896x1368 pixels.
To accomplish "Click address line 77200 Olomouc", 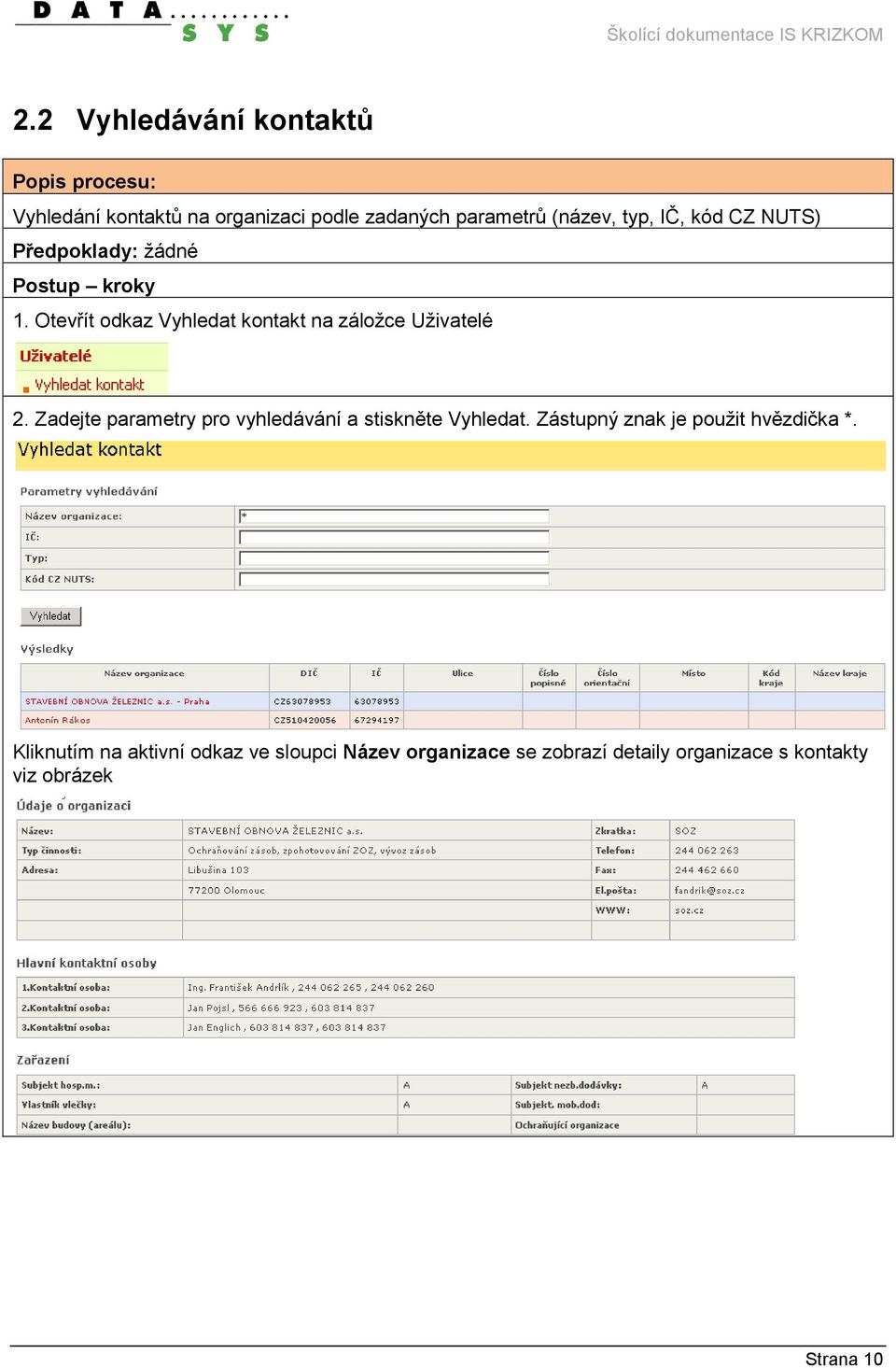I will point(226,891).
